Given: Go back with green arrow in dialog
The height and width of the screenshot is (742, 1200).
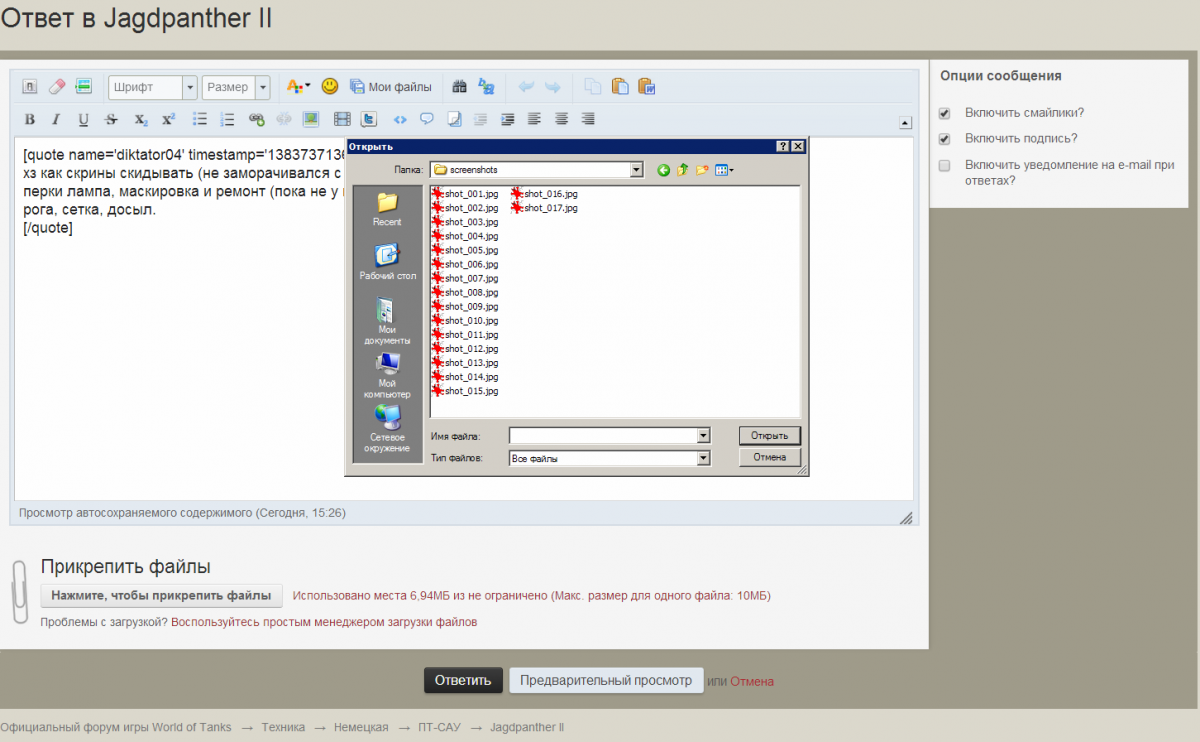Looking at the screenshot, I should point(663,170).
